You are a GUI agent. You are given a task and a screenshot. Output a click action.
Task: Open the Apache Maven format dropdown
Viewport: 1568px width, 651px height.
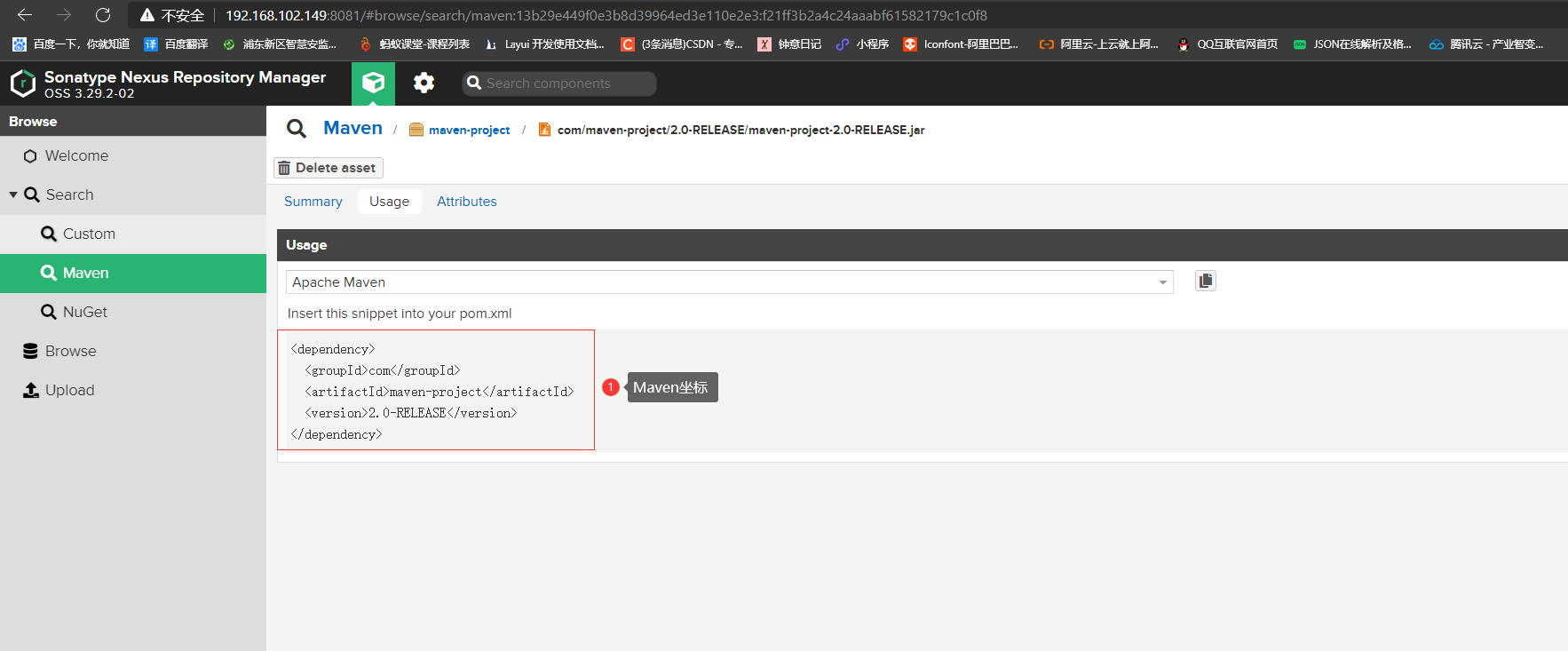(x=729, y=282)
